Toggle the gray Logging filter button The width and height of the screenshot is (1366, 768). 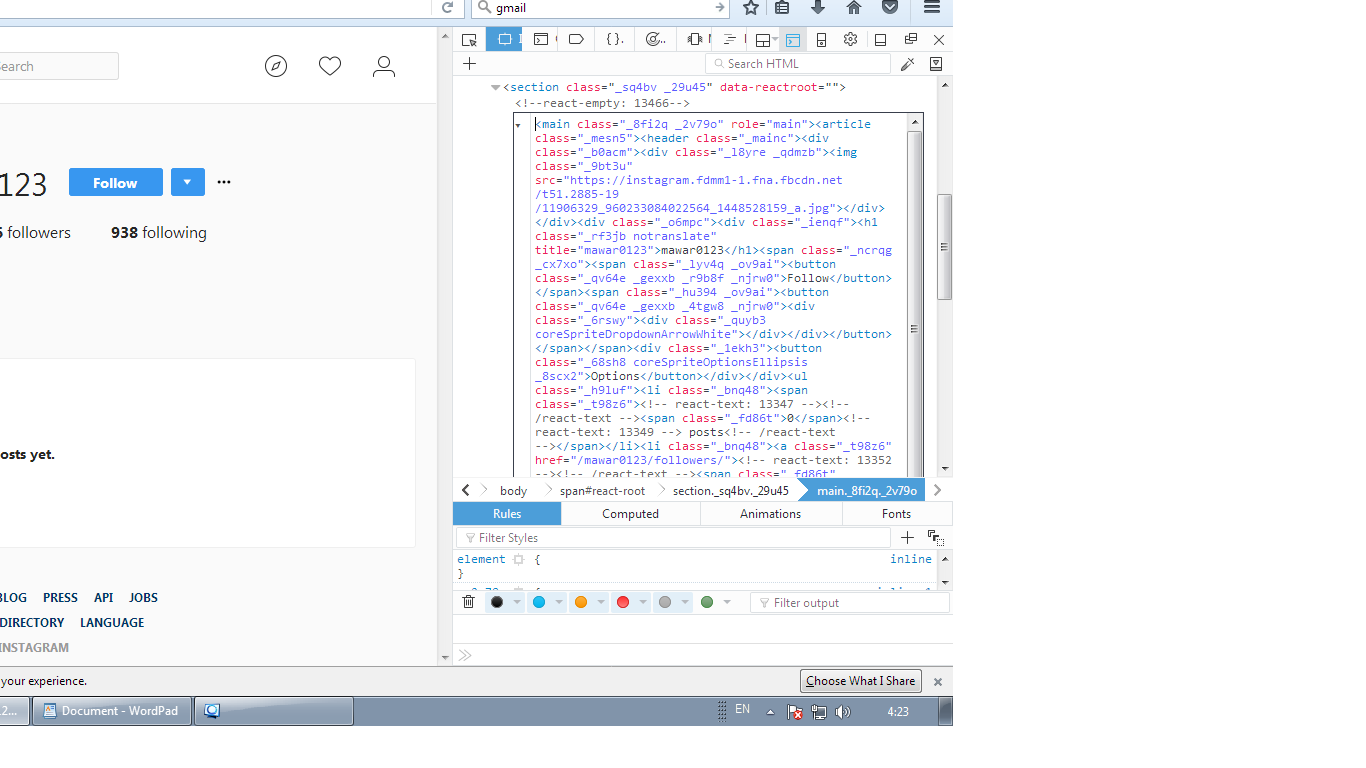click(665, 602)
